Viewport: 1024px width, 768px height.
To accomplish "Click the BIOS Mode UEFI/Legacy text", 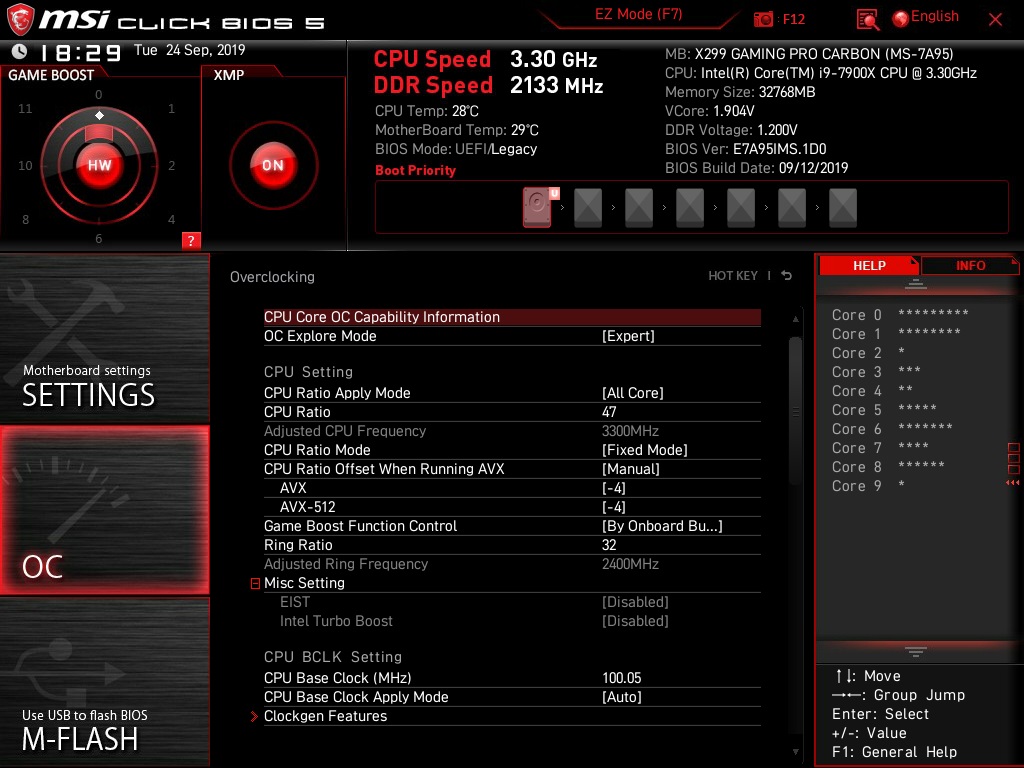I will coord(456,149).
